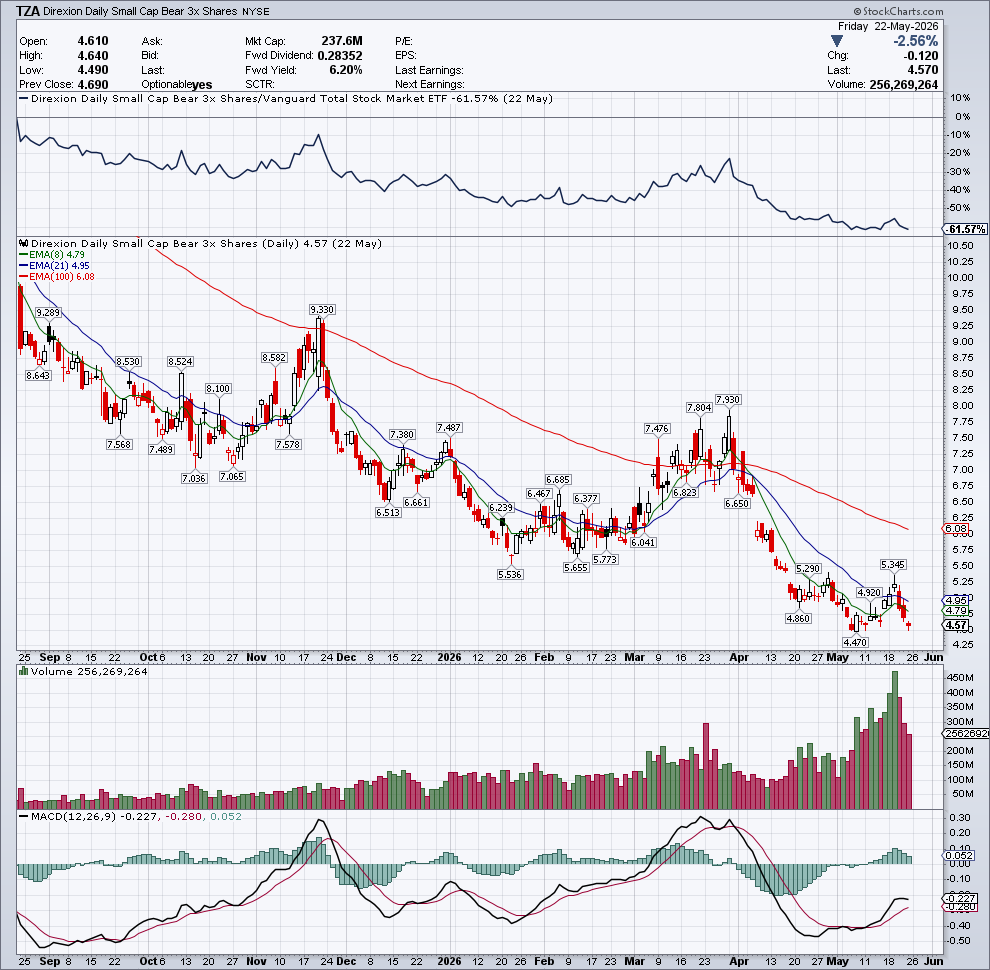
Task: Click the fund name Direxion Daily Small Cap Bear 3x Shares in header
Action: tap(140, 11)
